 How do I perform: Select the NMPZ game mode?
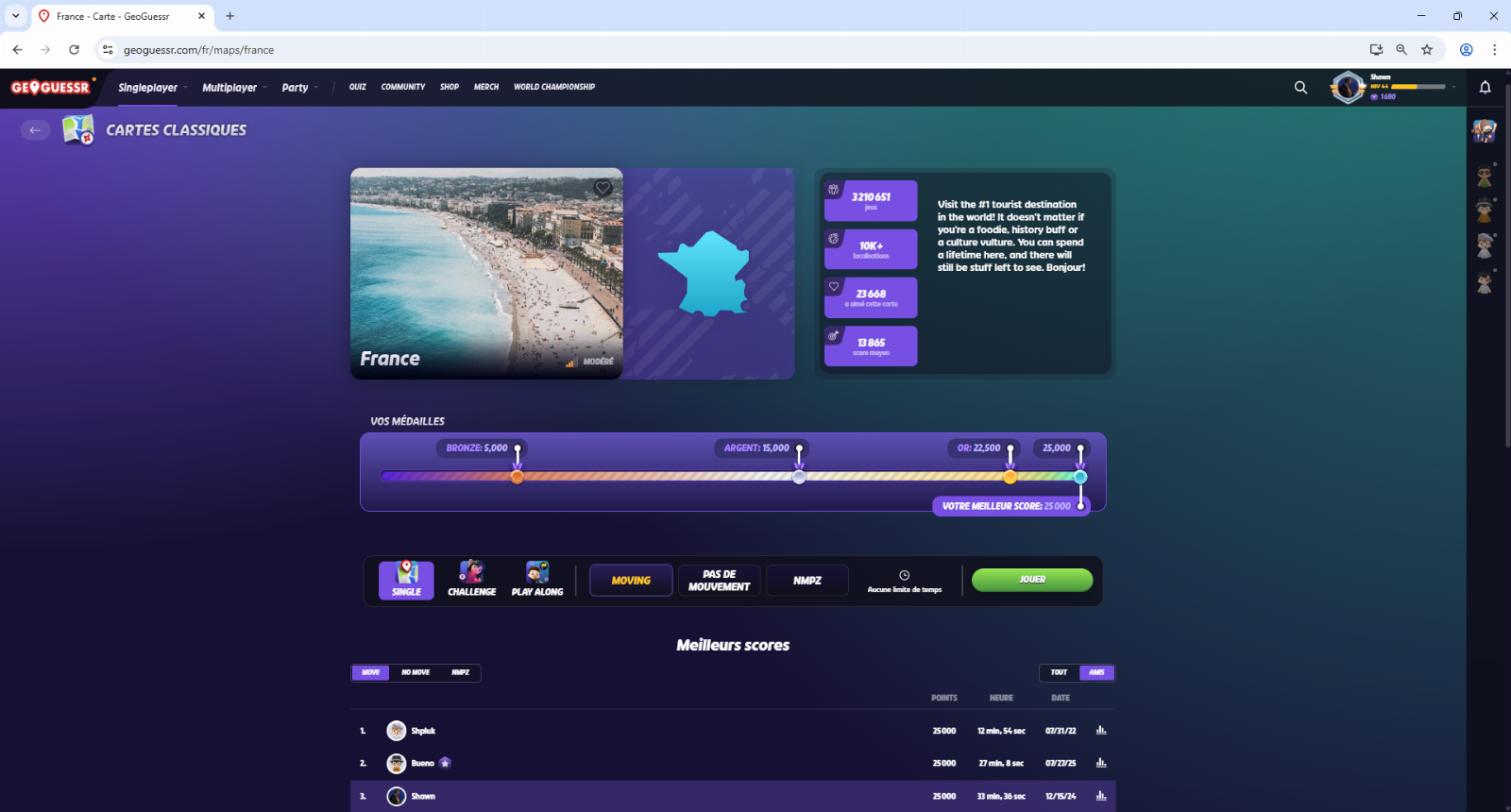(807, 581)
